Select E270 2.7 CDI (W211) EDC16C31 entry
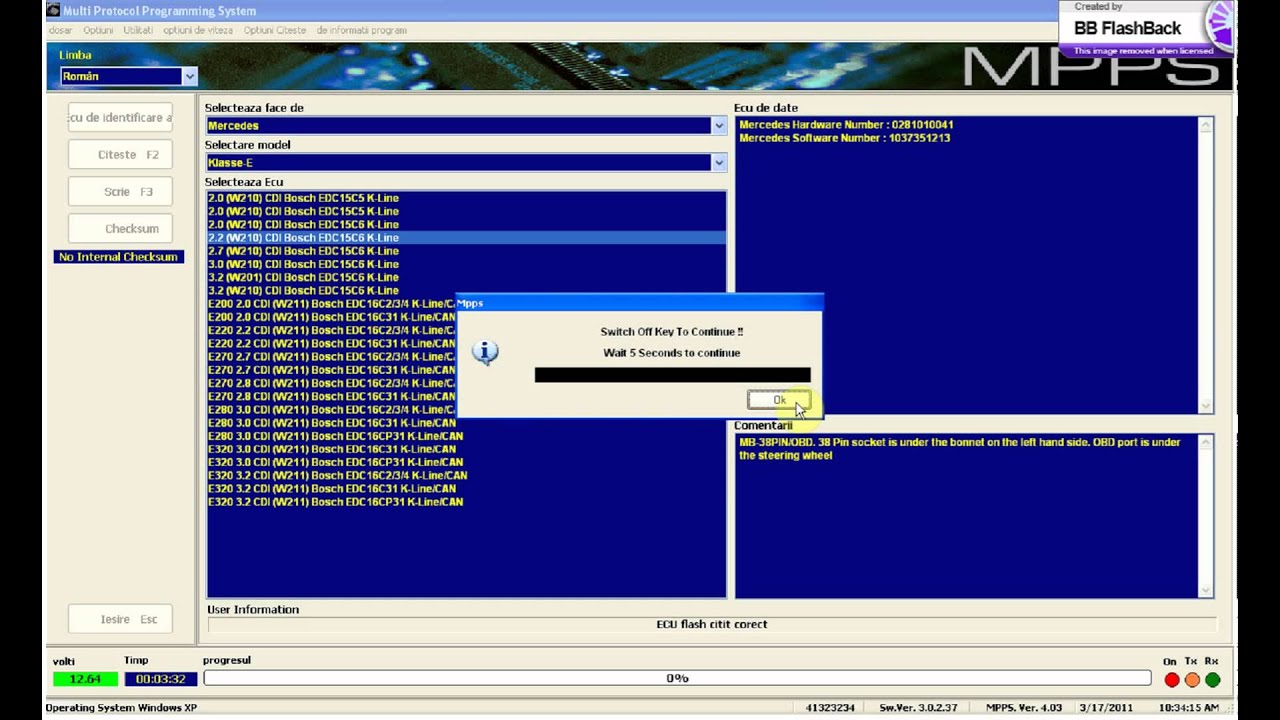 pos(331,370)
